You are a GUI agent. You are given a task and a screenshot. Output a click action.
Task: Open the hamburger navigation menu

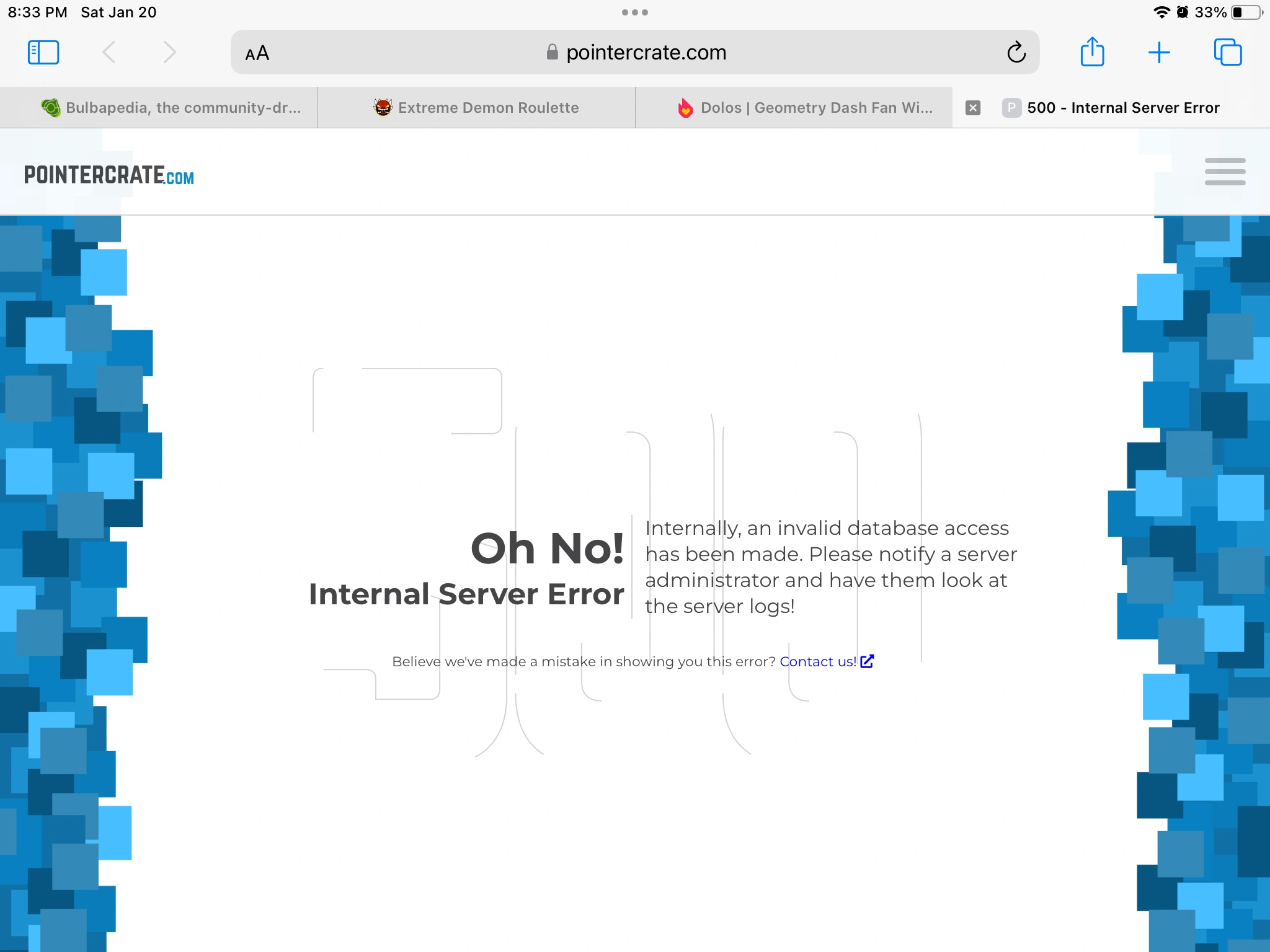(1224, 172)
